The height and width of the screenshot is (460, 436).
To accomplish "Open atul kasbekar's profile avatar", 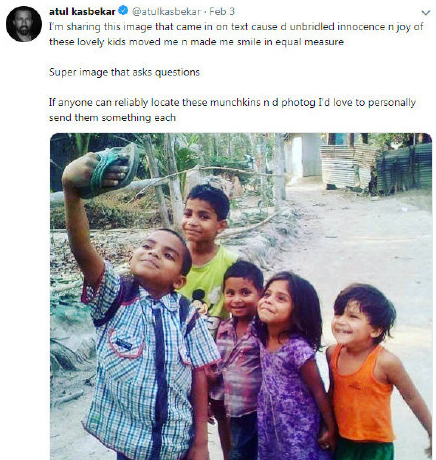I will pyautogui.click(x=24, y=24).
